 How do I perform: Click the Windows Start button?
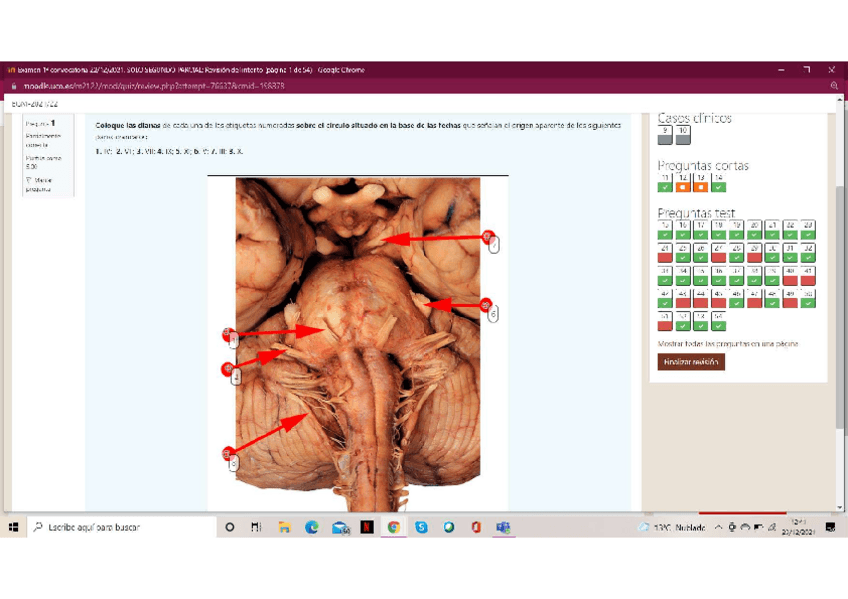coord(13,527)
